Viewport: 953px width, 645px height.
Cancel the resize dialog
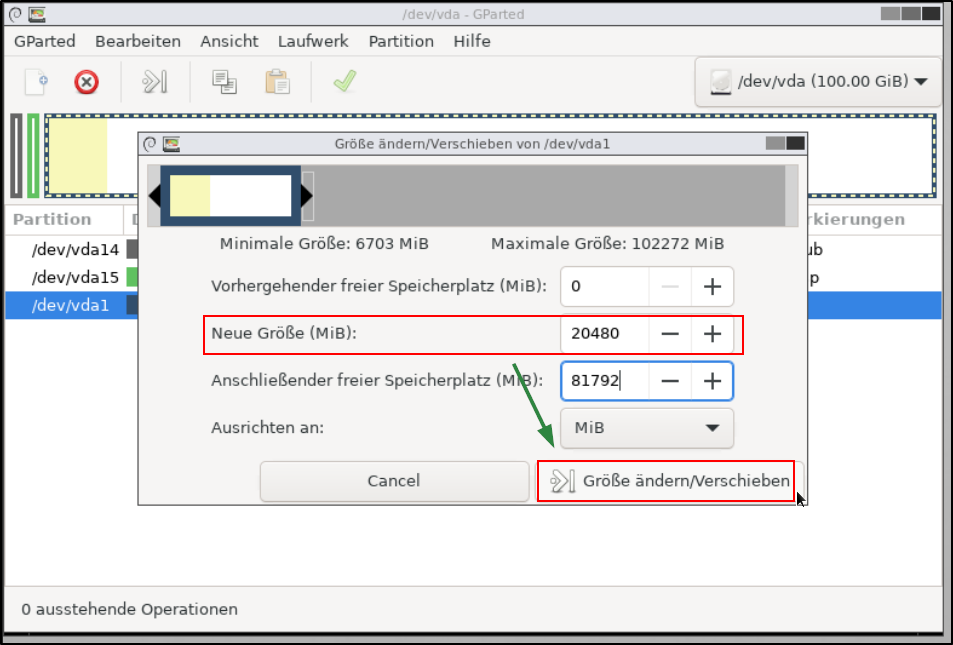tap(394, 481)
